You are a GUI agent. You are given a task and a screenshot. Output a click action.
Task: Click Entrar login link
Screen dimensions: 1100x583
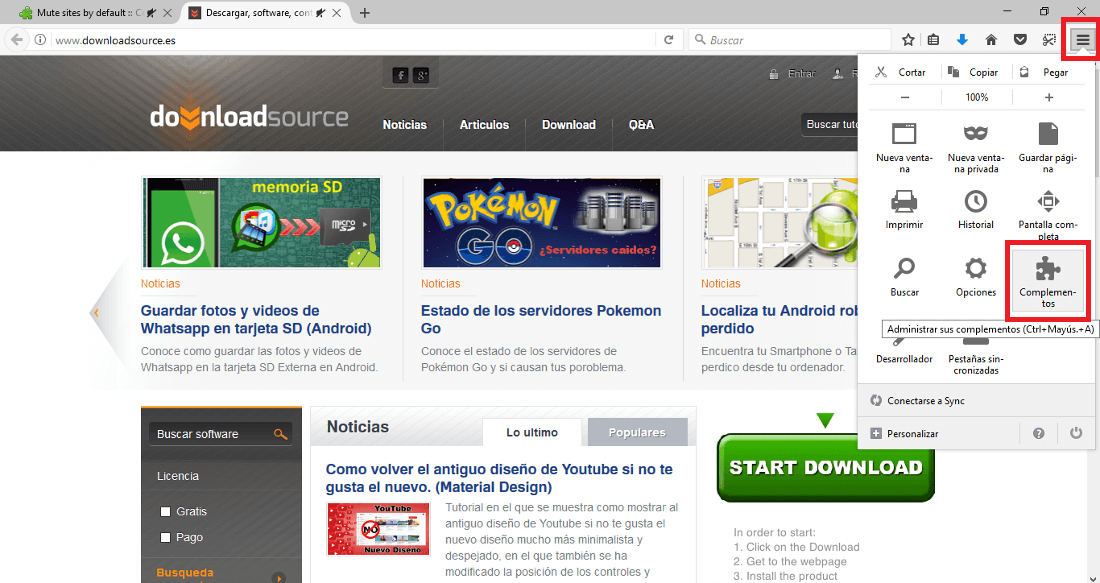point(801,73)
